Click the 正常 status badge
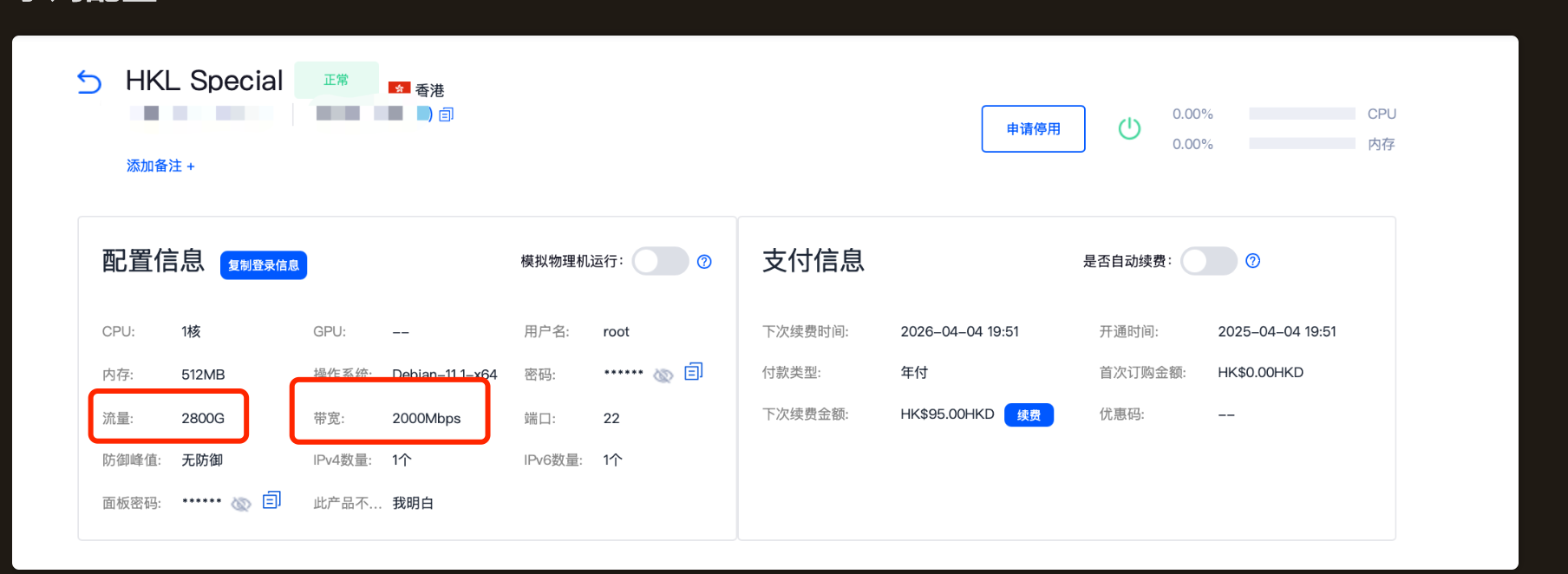This screenshot has height=574, width=1568. point(336,80)
